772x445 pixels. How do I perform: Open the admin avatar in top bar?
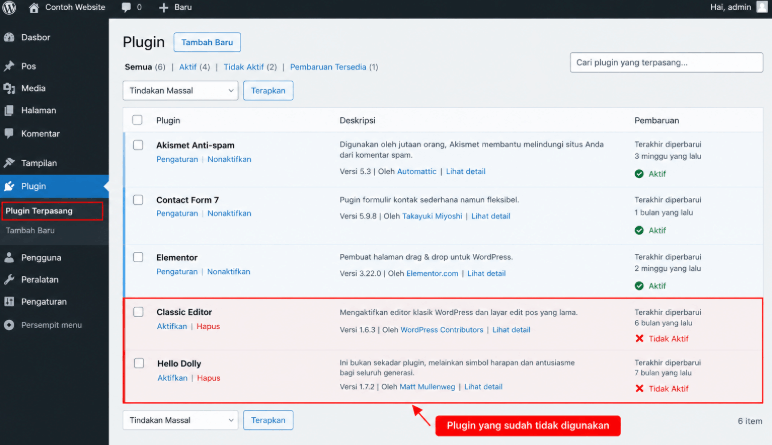pyautogui.click(x=763, y=7)
